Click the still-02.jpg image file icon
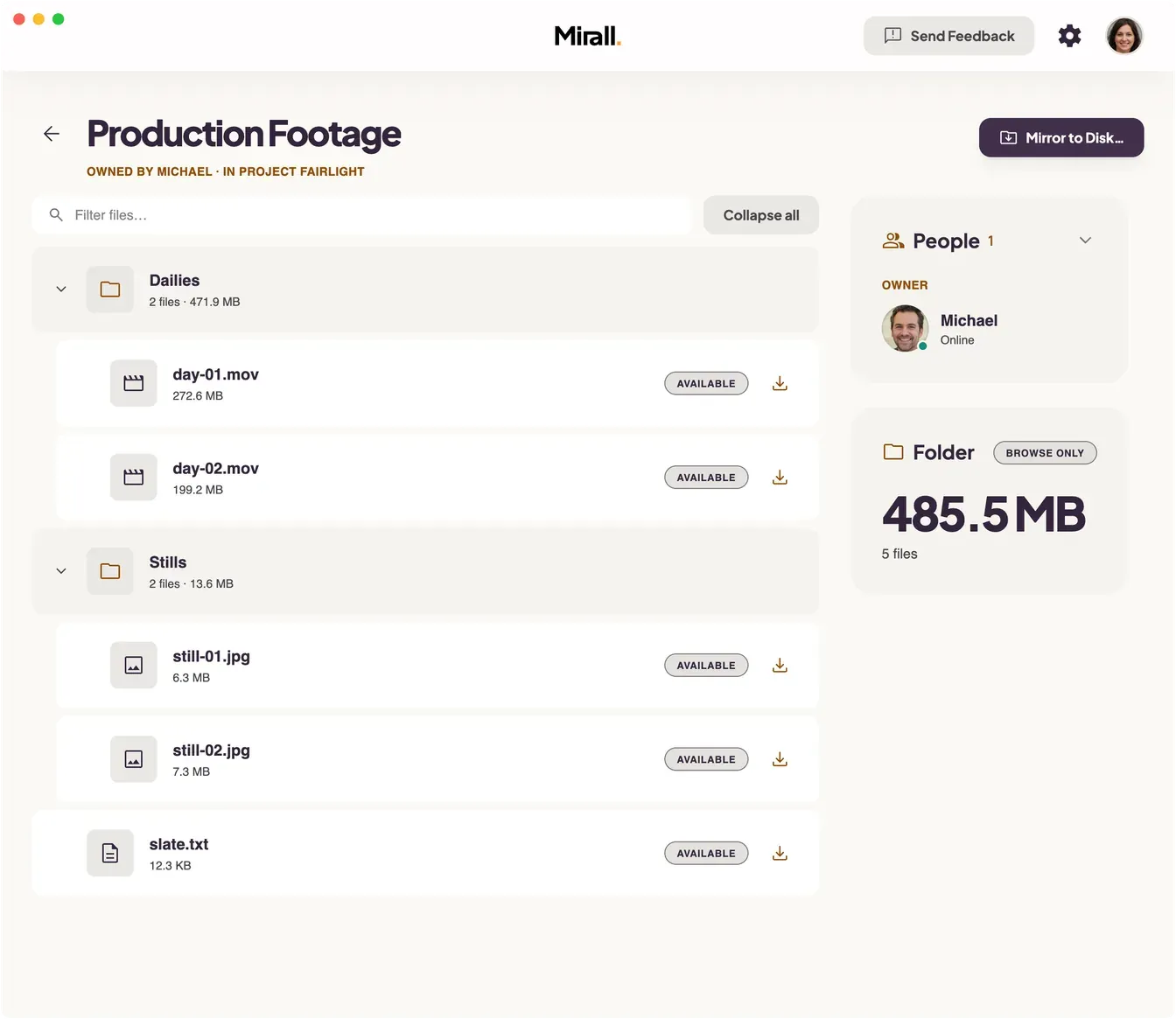 [134, 759]
